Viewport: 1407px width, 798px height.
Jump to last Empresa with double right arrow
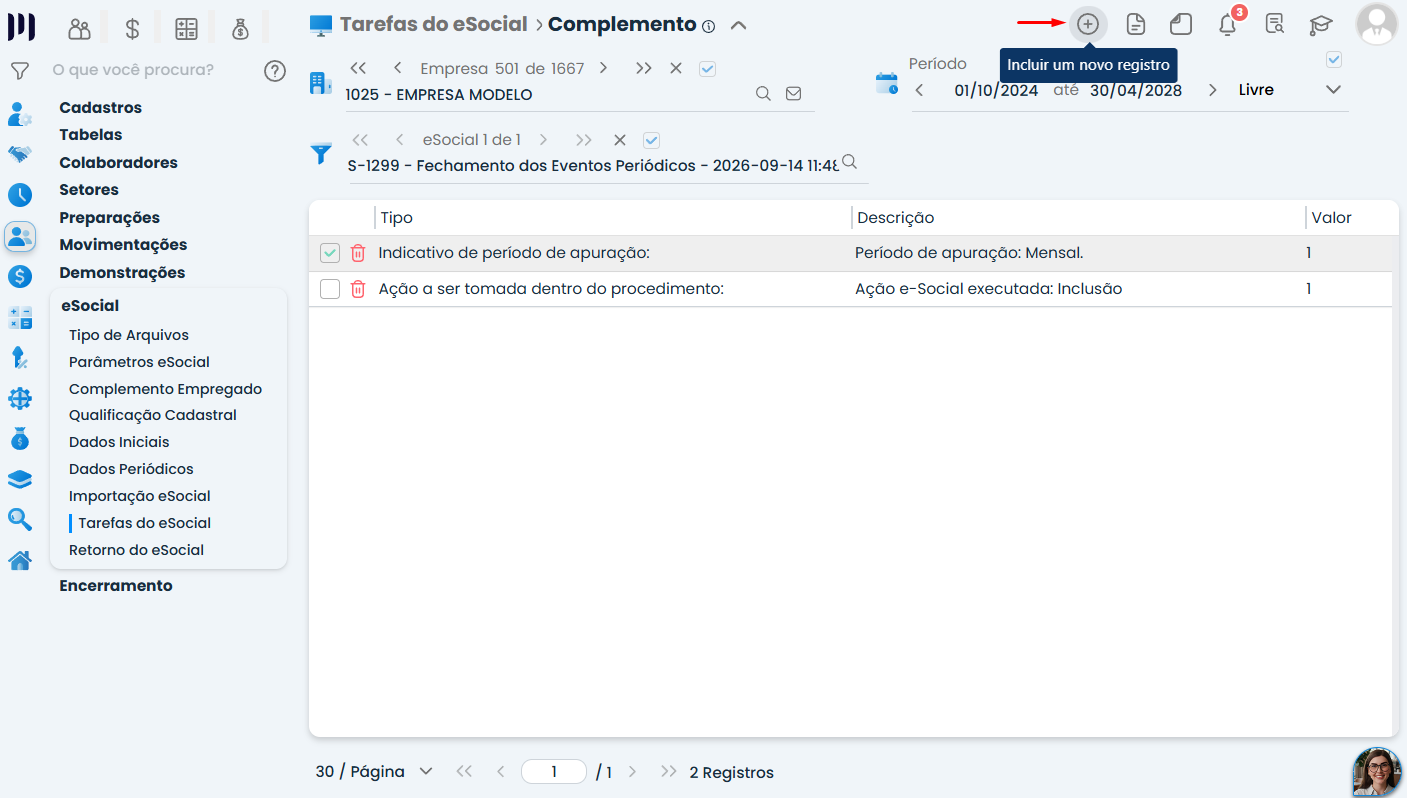click(x=643, y=68)
